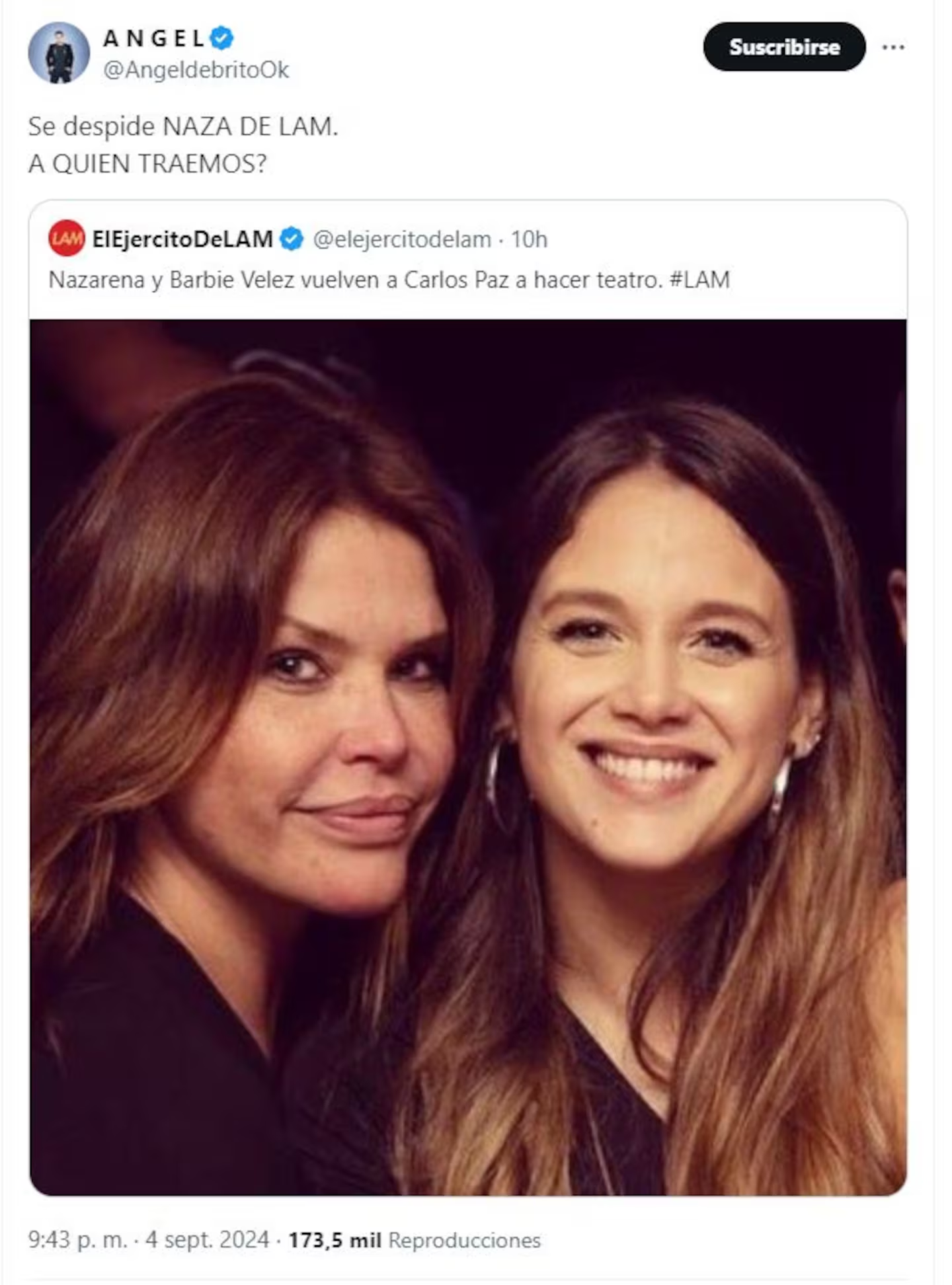Open the #LAM hashtag
Viewport: 952px width, 1285px height.
(699, 280)
